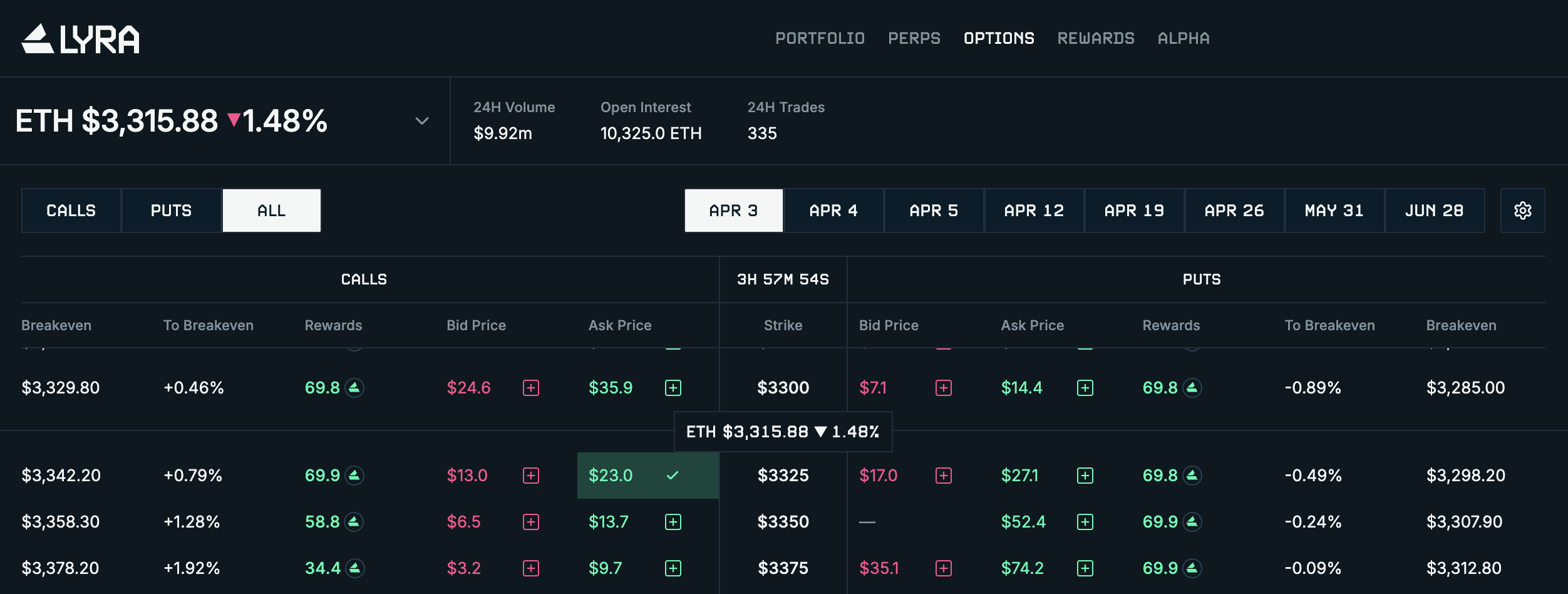Click the ETH $3,315.88 price marker row

[x=783, y=432]
